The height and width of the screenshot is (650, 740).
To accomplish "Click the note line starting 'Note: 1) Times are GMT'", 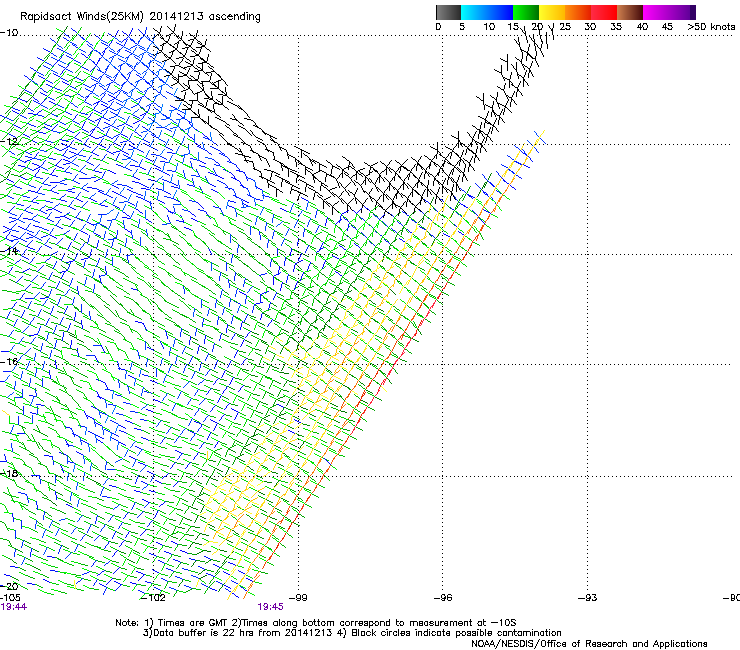I will point(316,623).
